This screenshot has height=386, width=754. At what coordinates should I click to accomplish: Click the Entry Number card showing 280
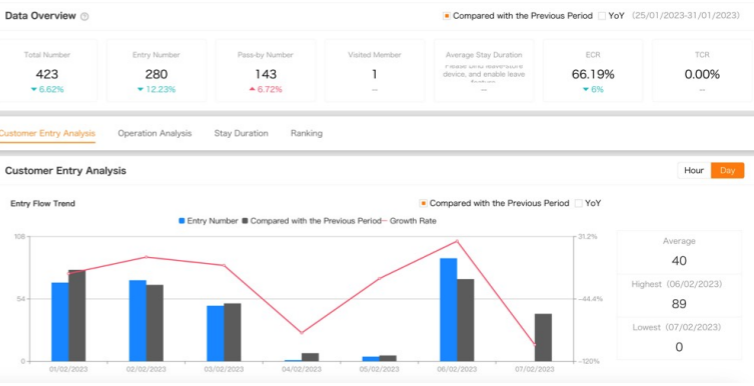[156, 71]
